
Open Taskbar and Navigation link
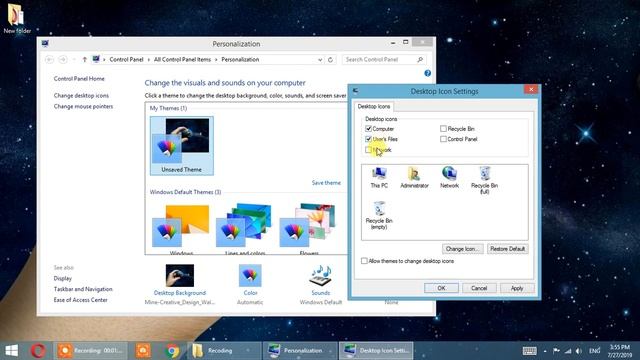coord(83,289)
